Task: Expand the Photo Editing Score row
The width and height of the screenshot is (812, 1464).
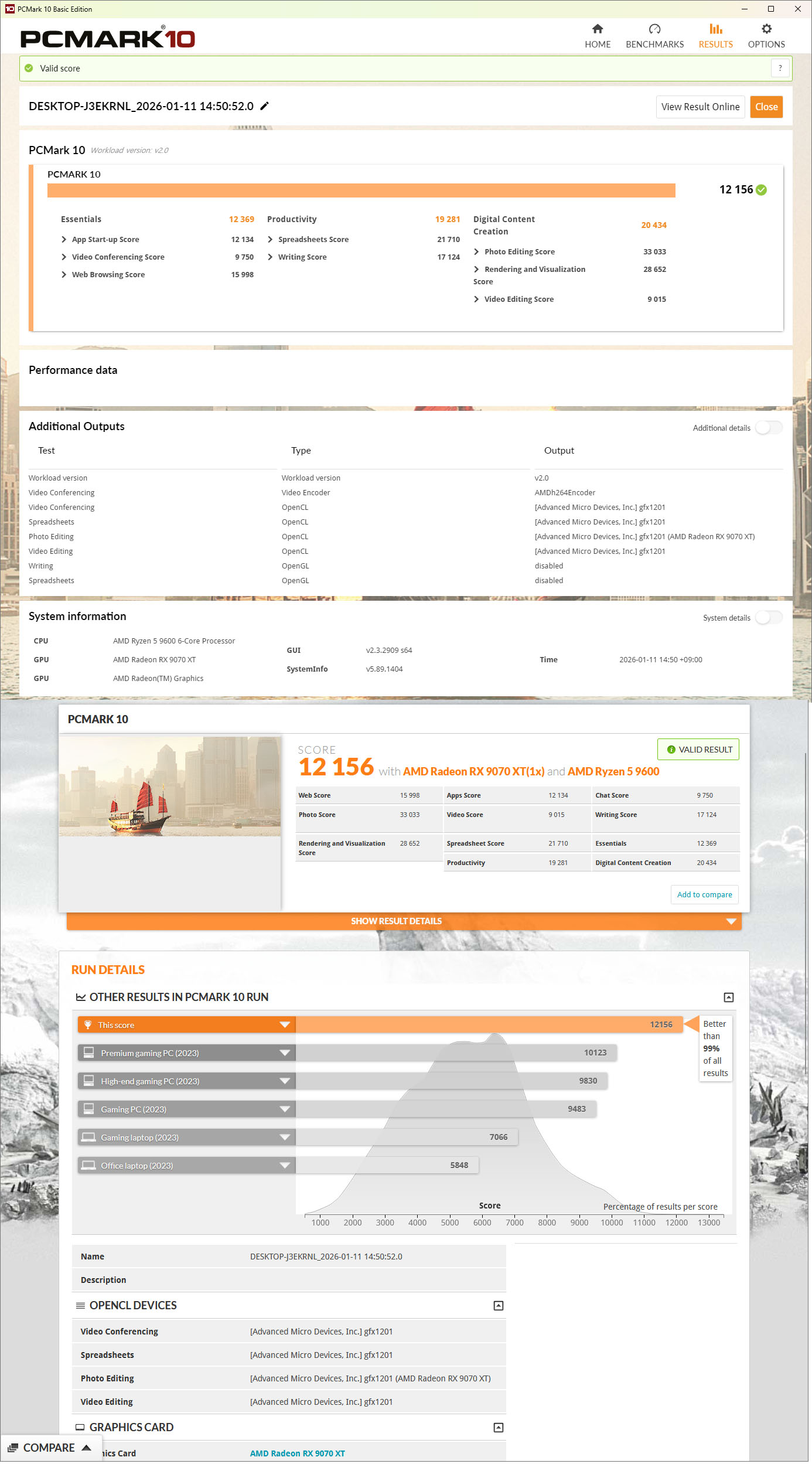Action: pyautogui.click(x=476, y=252)
